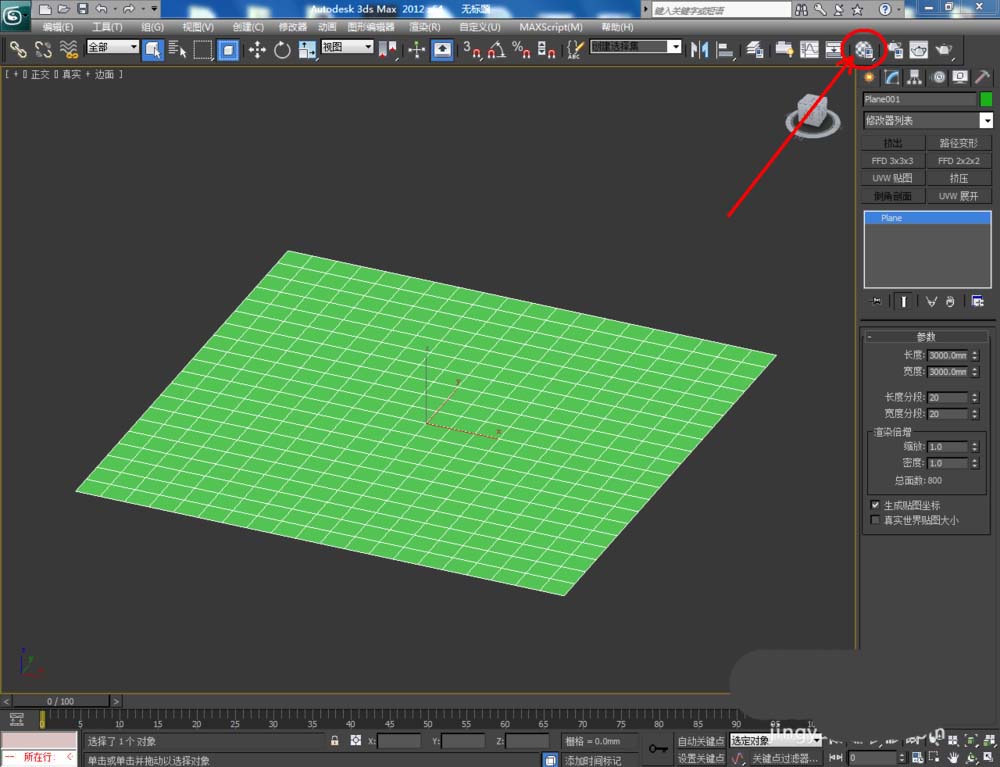Click the green object color swatch
The height and width of the screenshot is (767, 1000).
tap(986, 99)
